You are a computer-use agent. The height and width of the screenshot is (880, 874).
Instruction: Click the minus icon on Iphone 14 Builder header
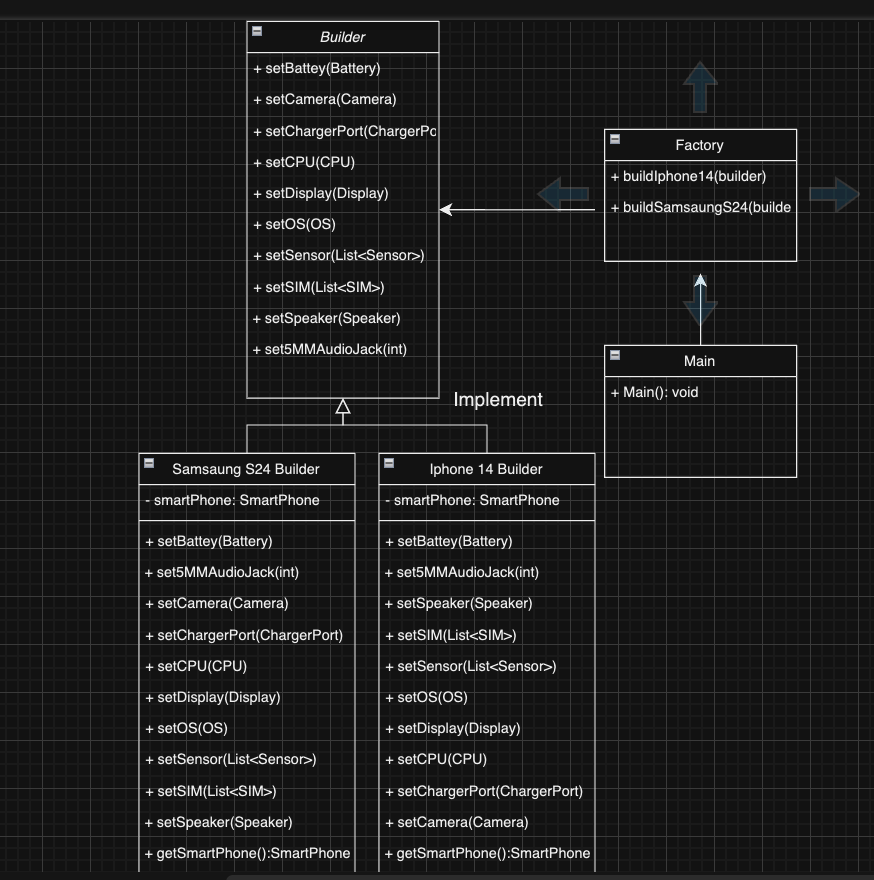coord(390,462)
